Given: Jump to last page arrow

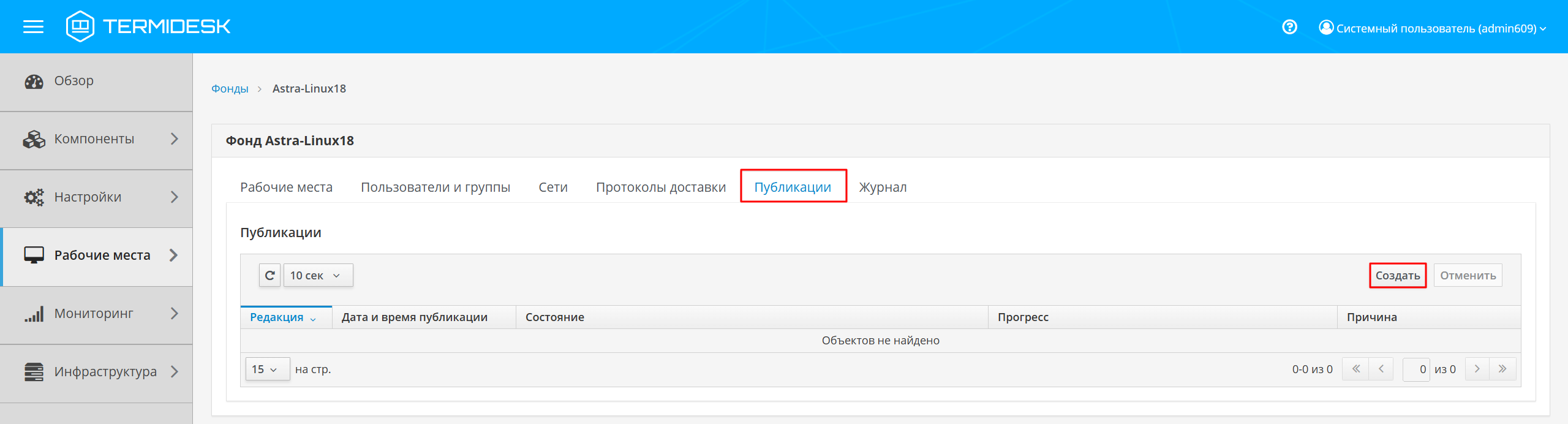Looking at the screenshot, I should [1502, 369].
